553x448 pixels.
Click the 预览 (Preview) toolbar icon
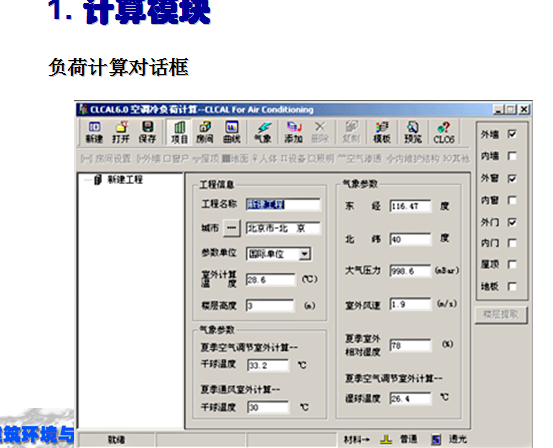tap(413, 132)
